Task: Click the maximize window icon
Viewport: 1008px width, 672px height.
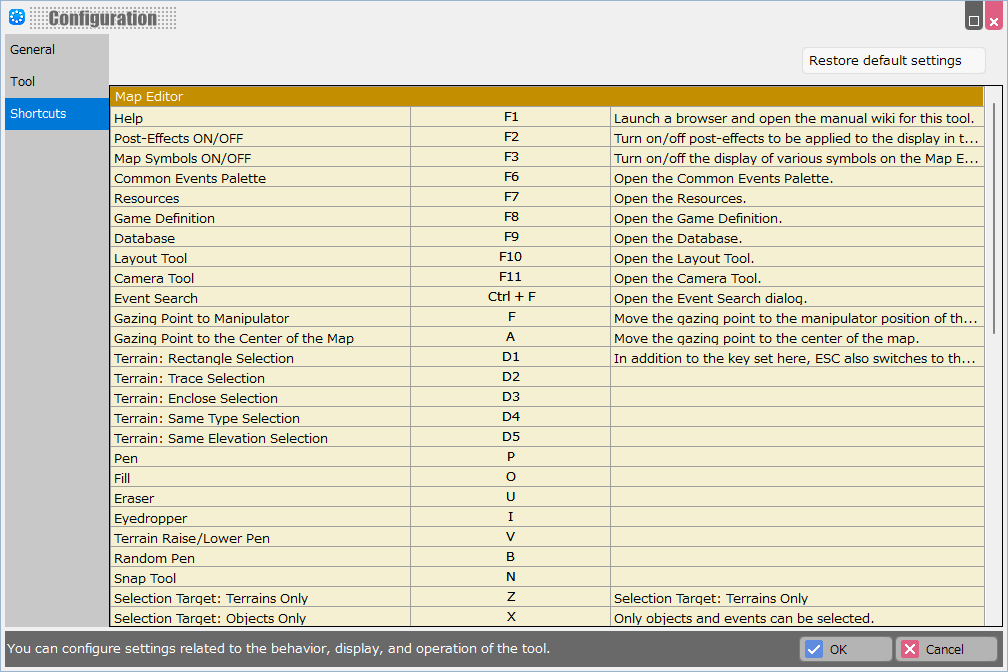Action: coord(974,19)
